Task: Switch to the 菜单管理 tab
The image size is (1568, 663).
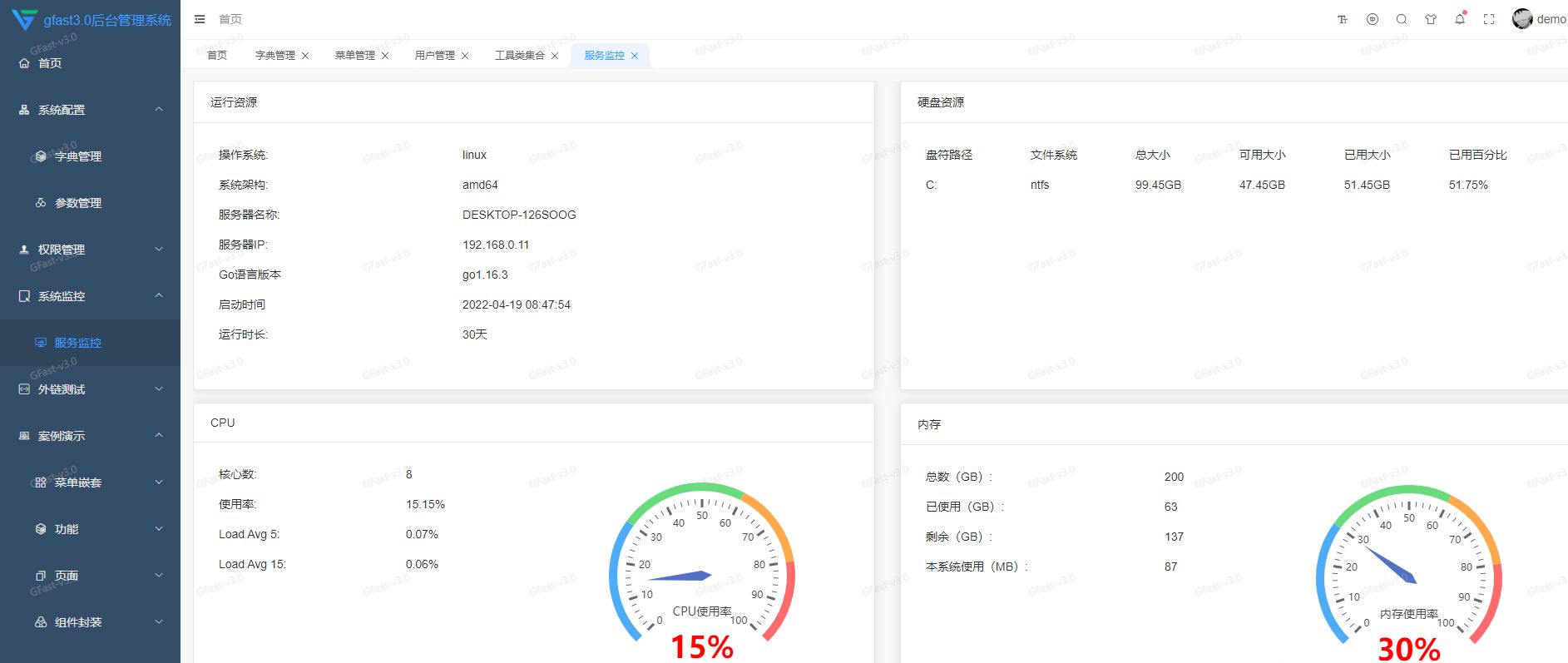Action: tap(355, 56)
